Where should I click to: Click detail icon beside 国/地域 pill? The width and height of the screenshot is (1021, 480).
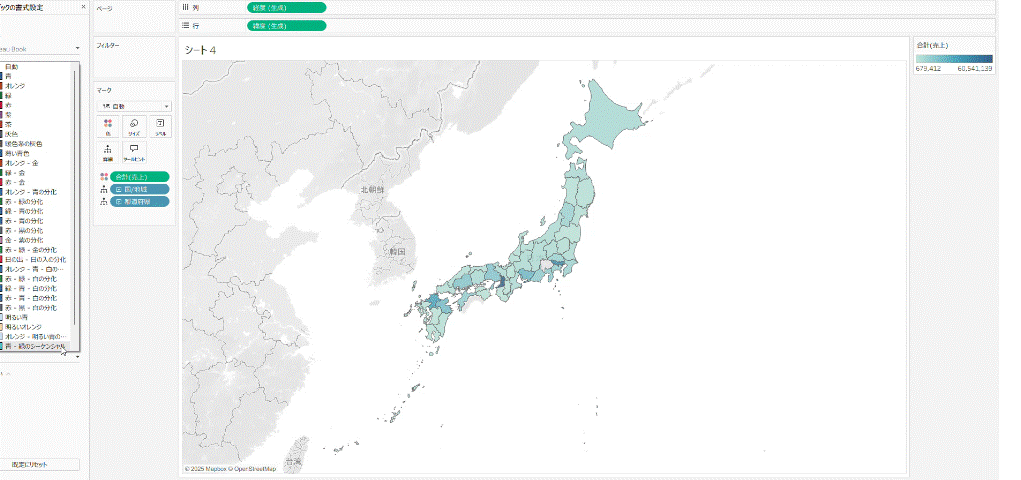pos(102,189)
